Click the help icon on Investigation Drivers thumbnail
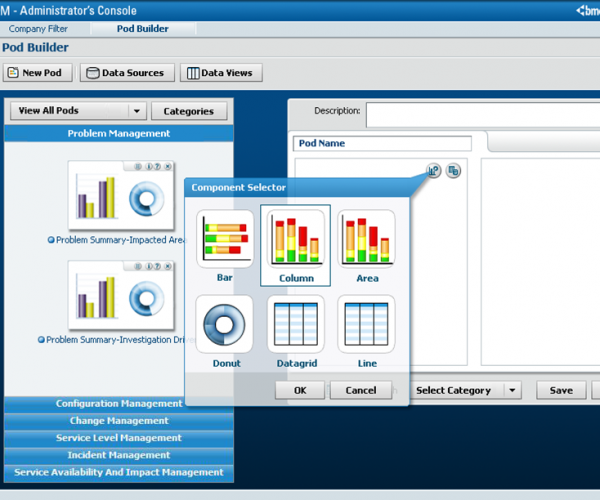Screen dimensions: 600x500 [x=157, y=266]
